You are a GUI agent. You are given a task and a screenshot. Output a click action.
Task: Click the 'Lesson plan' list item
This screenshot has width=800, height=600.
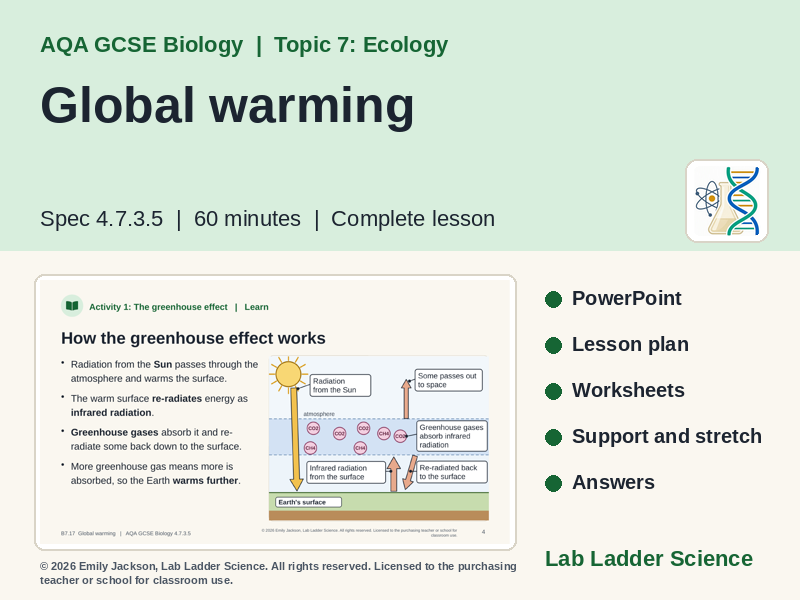click(x=630, y=344)
